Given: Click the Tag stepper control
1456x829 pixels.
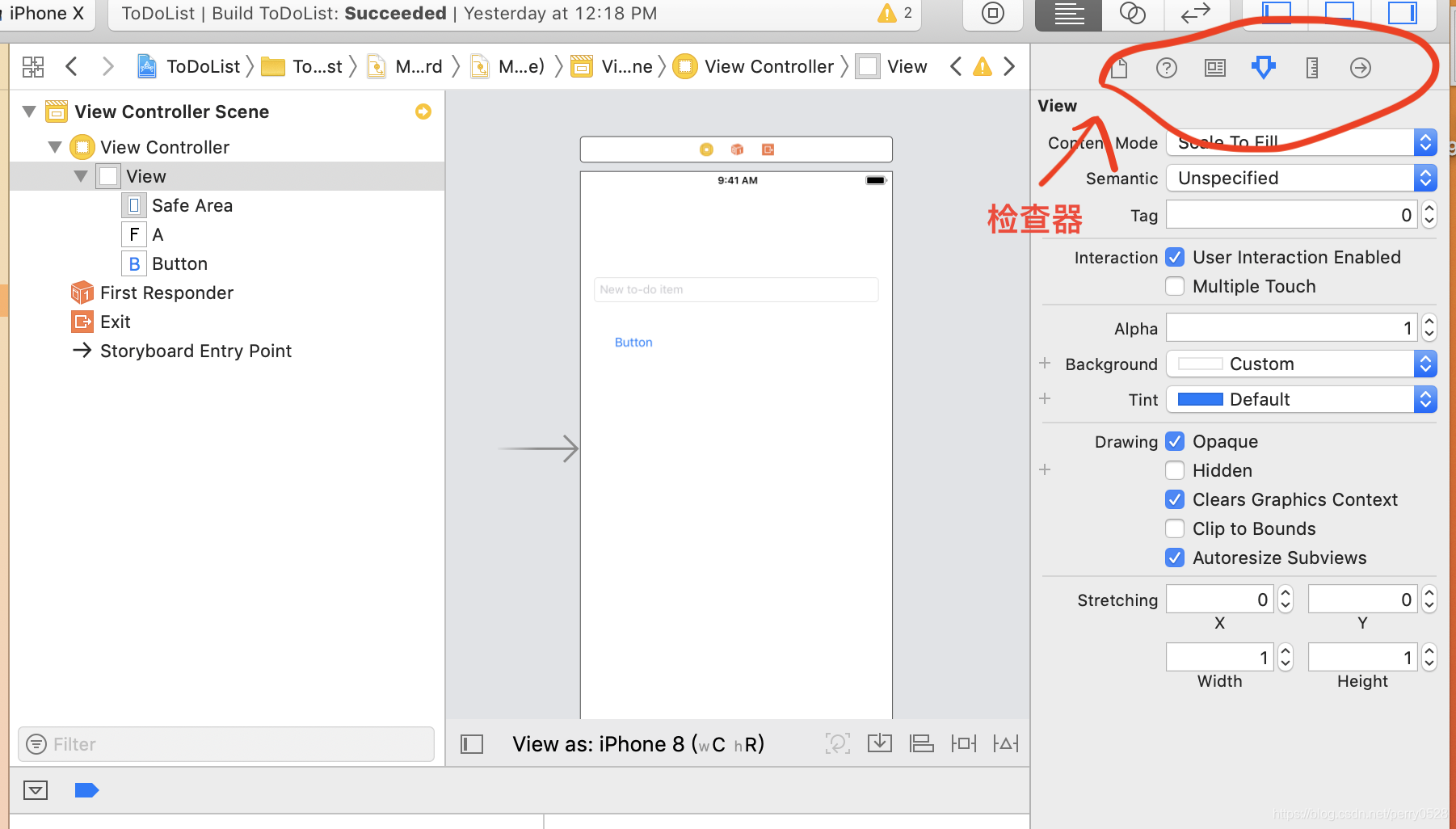Looking at the screenshot, I should coord(1429,214).
